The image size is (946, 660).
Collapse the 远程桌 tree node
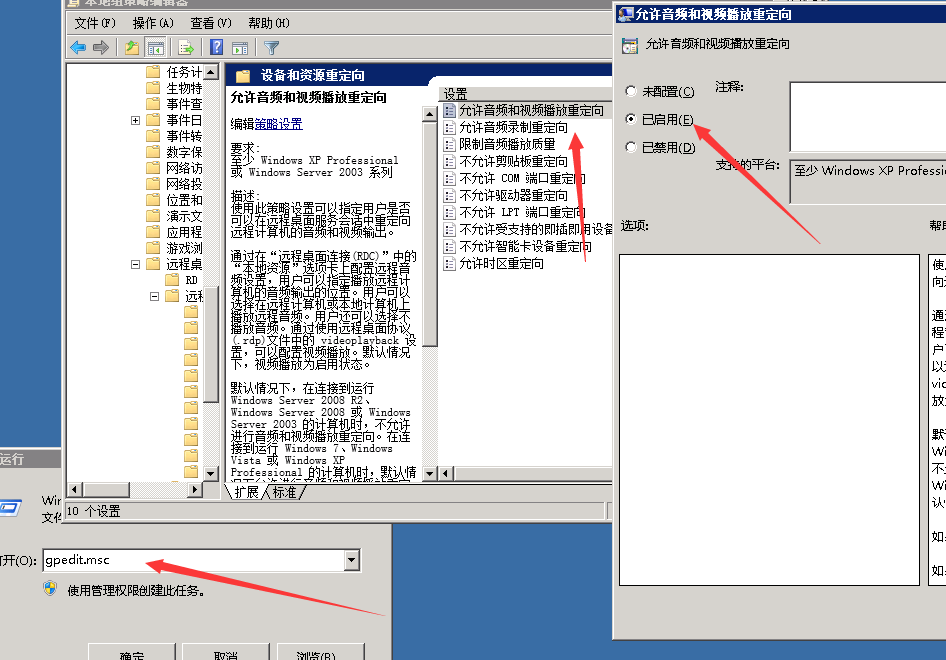point(134,266)
